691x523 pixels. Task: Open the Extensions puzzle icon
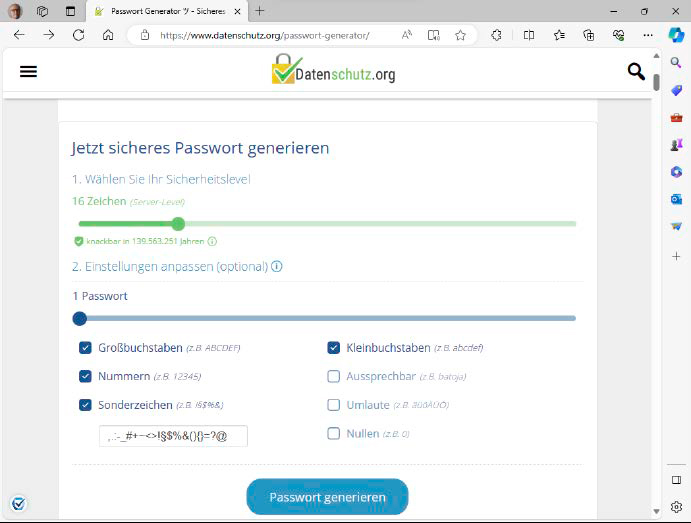pos(496,35)
